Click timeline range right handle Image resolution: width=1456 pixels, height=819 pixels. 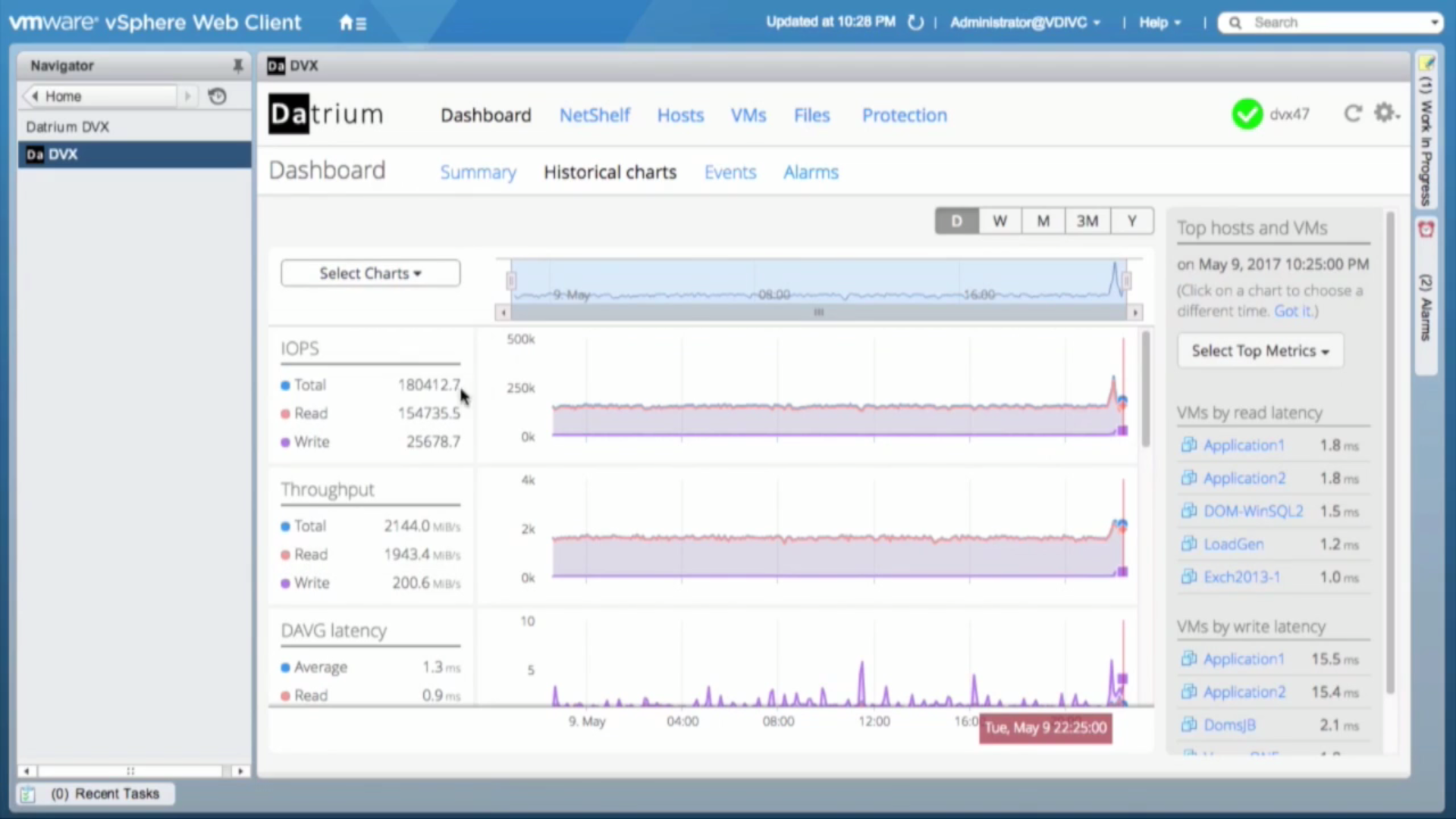pyautogui.click(x=1127, y=281)
